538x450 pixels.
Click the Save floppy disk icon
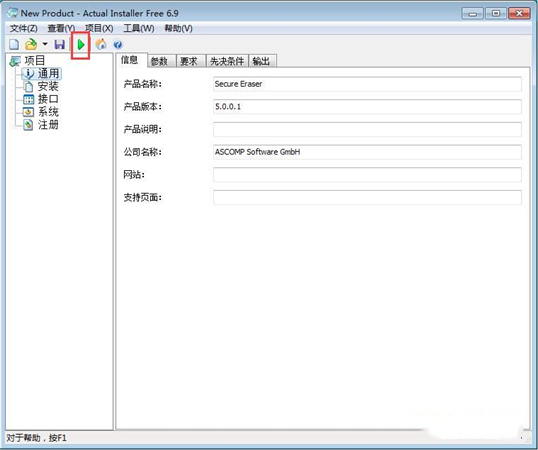[60, 44]
